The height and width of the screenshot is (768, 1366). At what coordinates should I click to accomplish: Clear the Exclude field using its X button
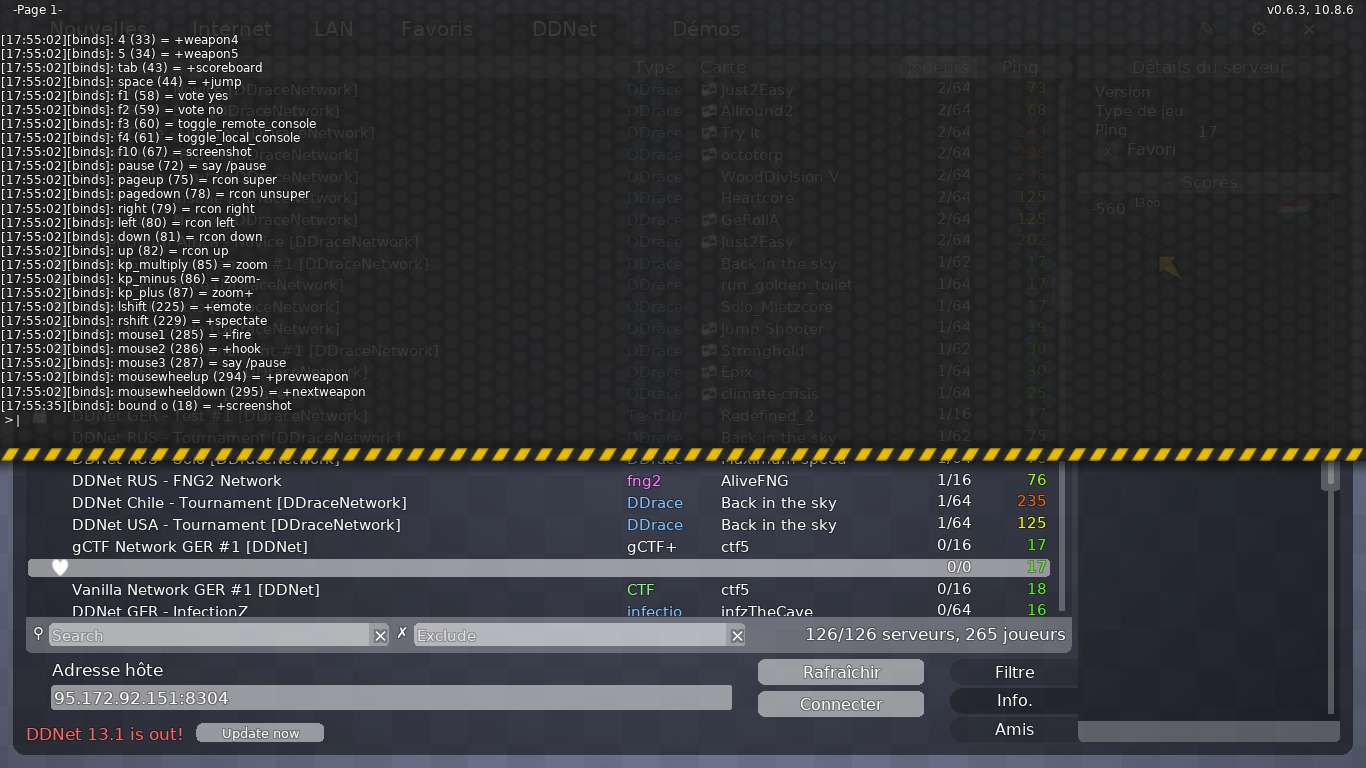point(737,635)
